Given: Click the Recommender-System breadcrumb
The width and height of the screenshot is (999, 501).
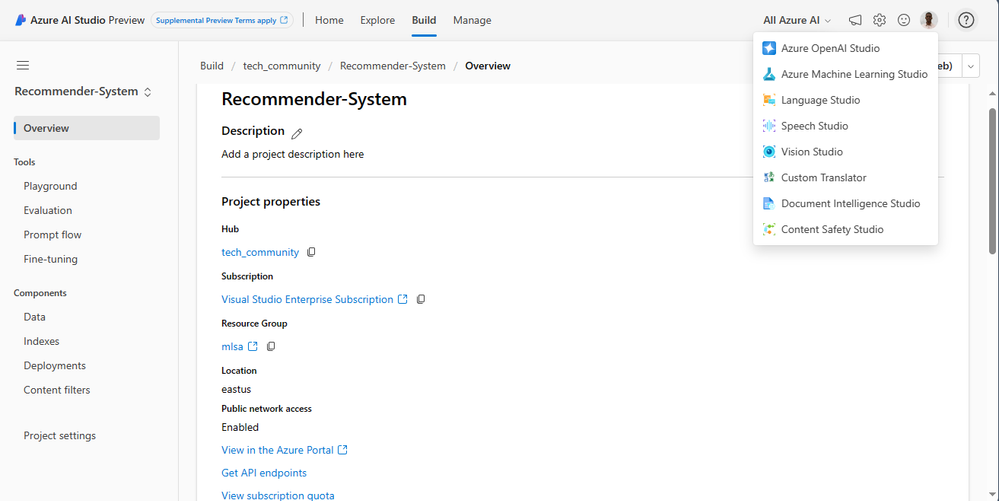Looking at the screenshot, I should 392,66.
